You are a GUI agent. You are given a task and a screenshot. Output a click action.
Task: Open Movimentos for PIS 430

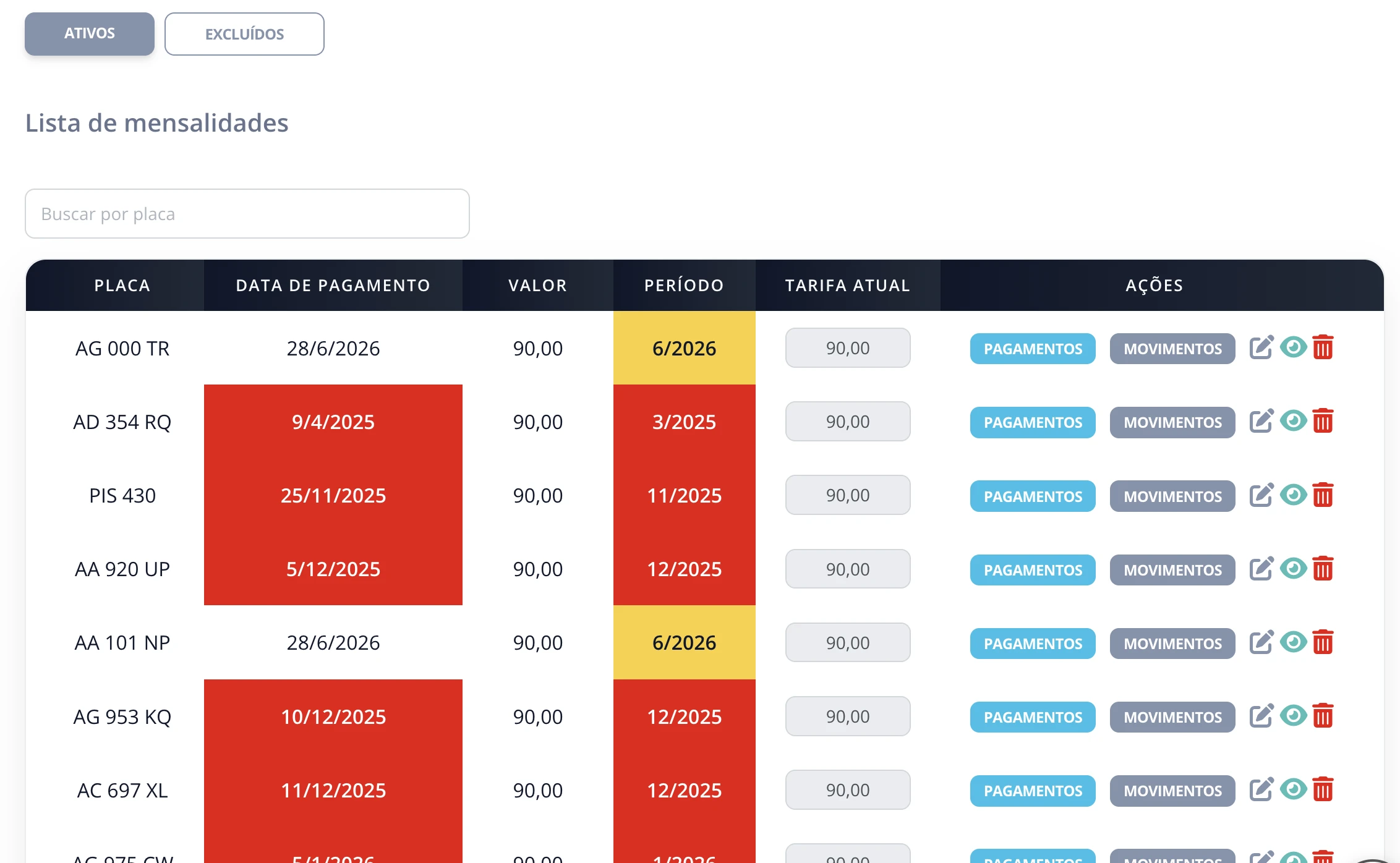(1172, 496)
